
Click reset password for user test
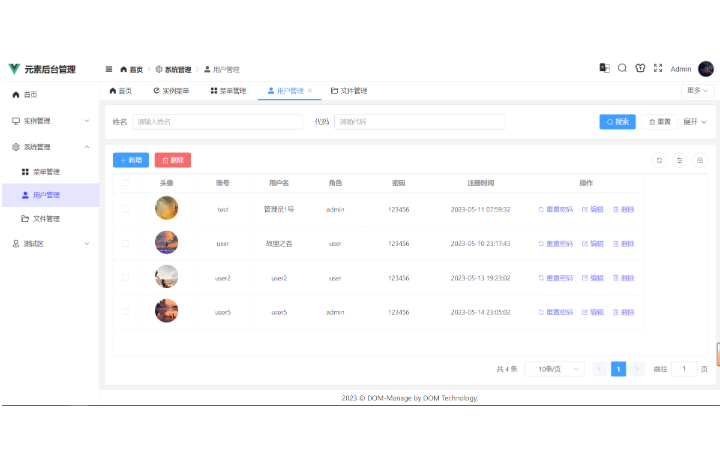556,209
